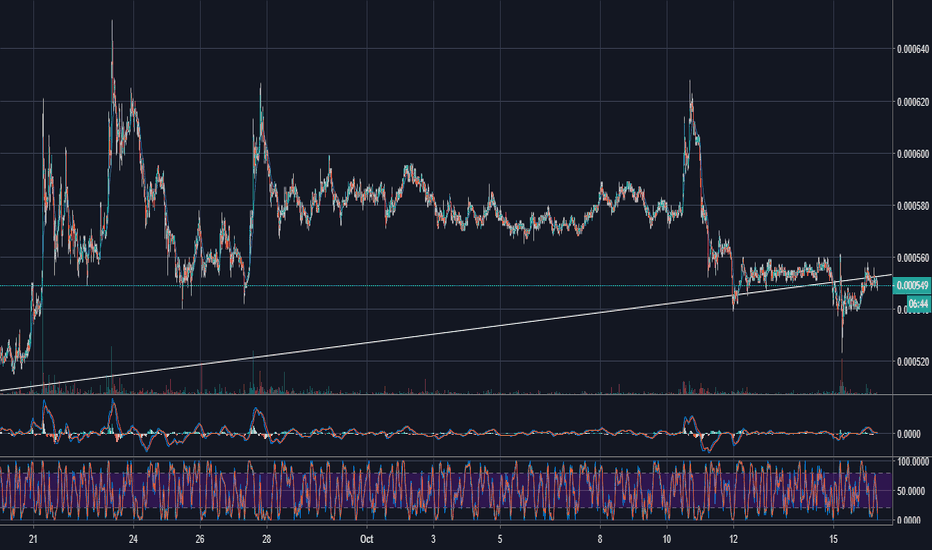Select the white ascending trend line
932x550 pixels.
point(446,333)
